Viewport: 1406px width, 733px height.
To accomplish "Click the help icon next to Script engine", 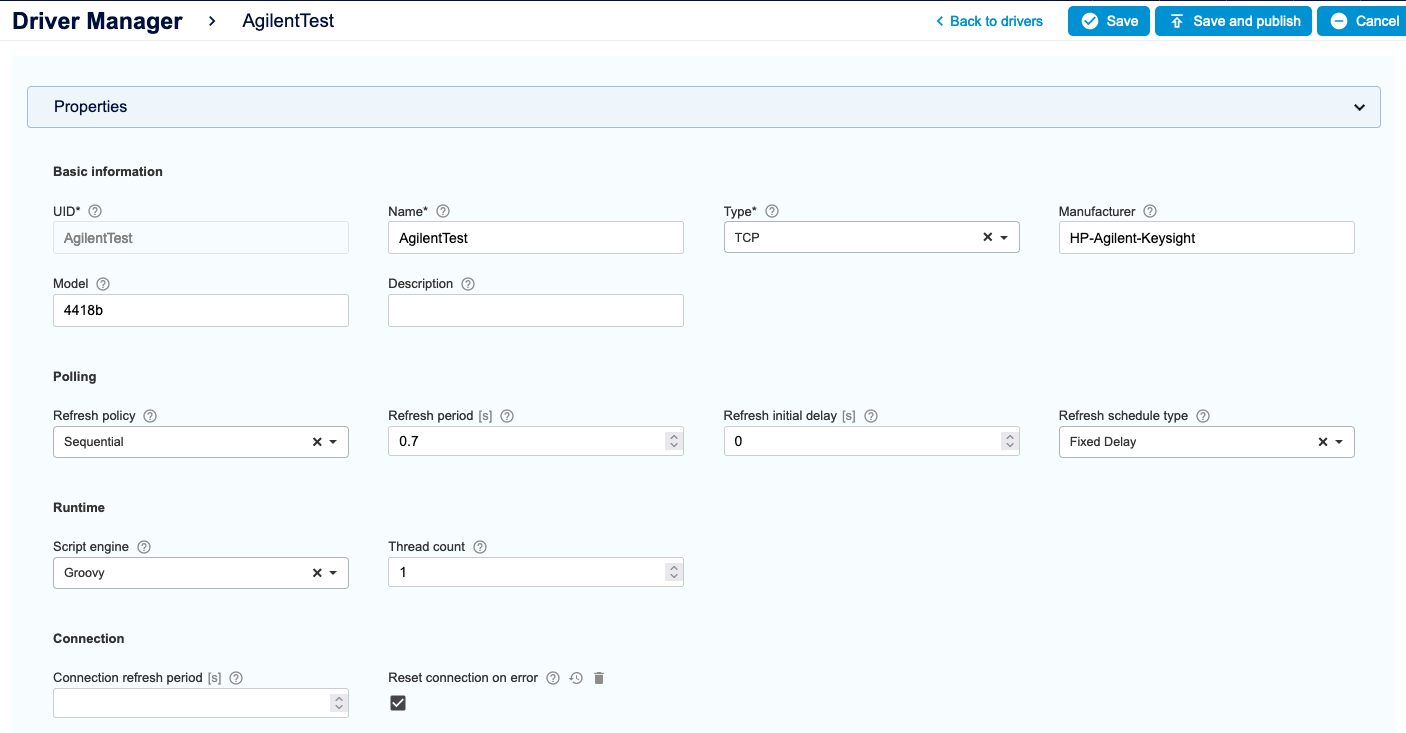I will point(144,547).
